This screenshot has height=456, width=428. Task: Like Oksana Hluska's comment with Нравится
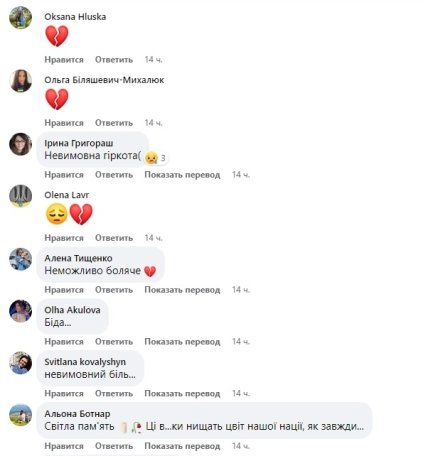point(64,60)
